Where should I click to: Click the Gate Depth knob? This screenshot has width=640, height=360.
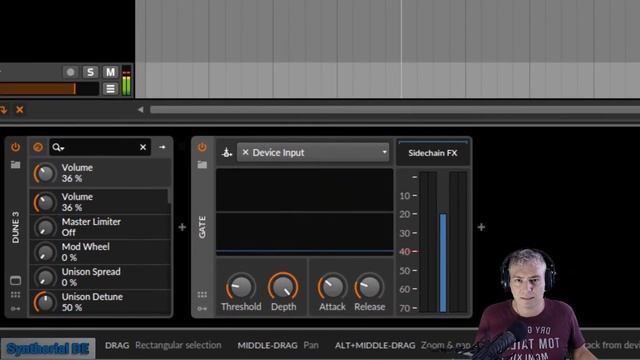[x=283, y=287]
